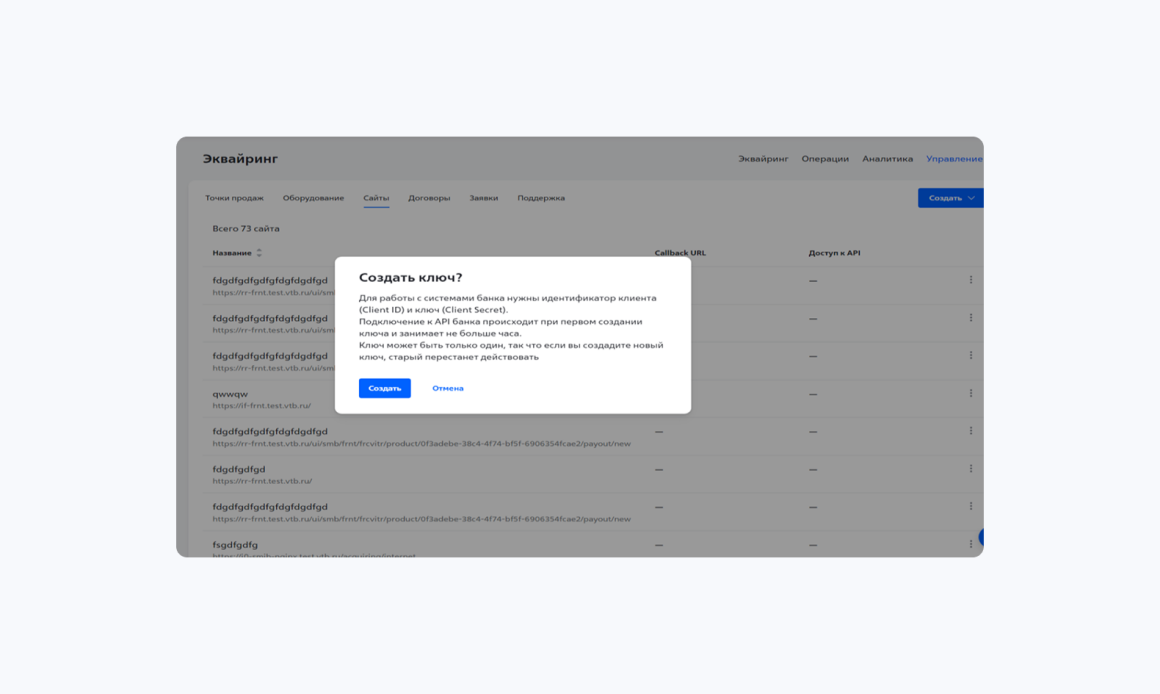The height and width of the screenshot is (694, 1160).
Task: Open three-dot menu for fdgdfgdfgd row
Action: (x=971, y=468)
